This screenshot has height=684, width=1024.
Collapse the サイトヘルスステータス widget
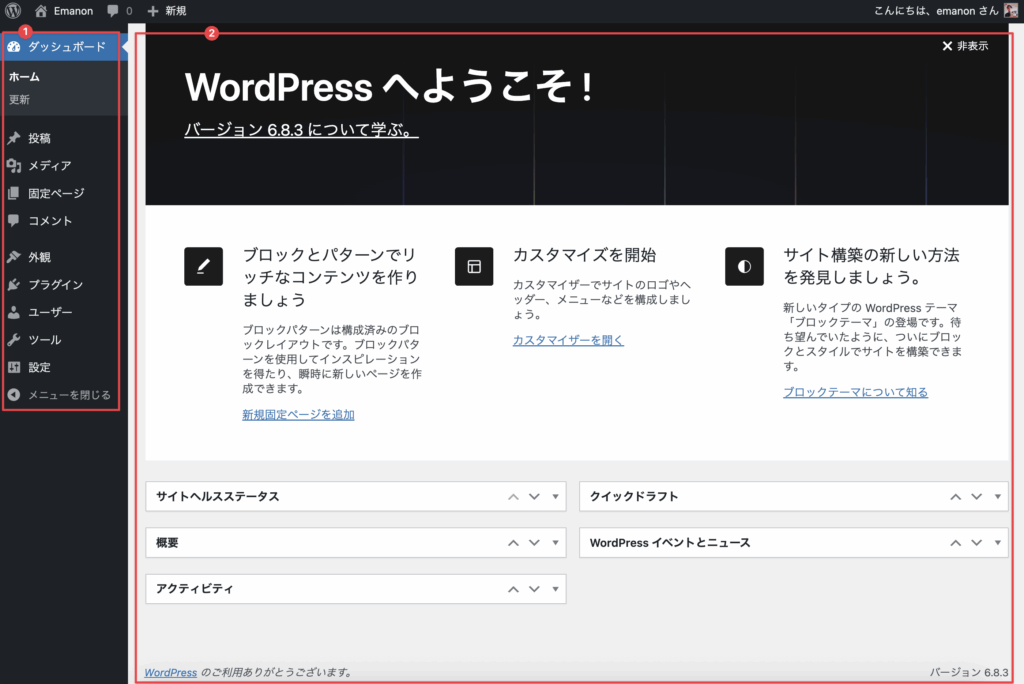tap(513, 496)
